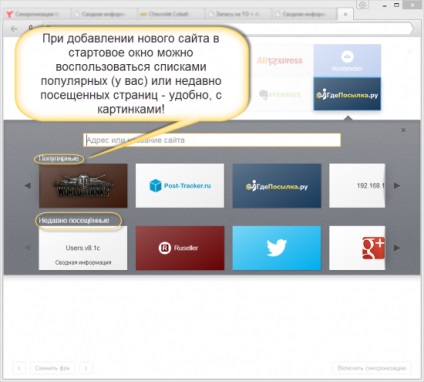Select the World of Tanks popular tile
Viewport: 424px width, 382px height.
tap(83, 186)
